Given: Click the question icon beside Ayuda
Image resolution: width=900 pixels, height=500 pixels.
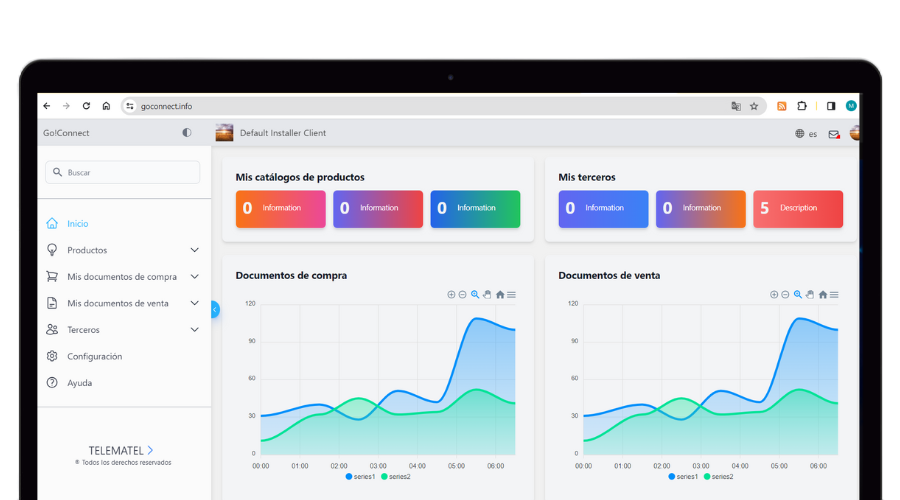Looking at the screenshot, I should (x=52, y=382).
